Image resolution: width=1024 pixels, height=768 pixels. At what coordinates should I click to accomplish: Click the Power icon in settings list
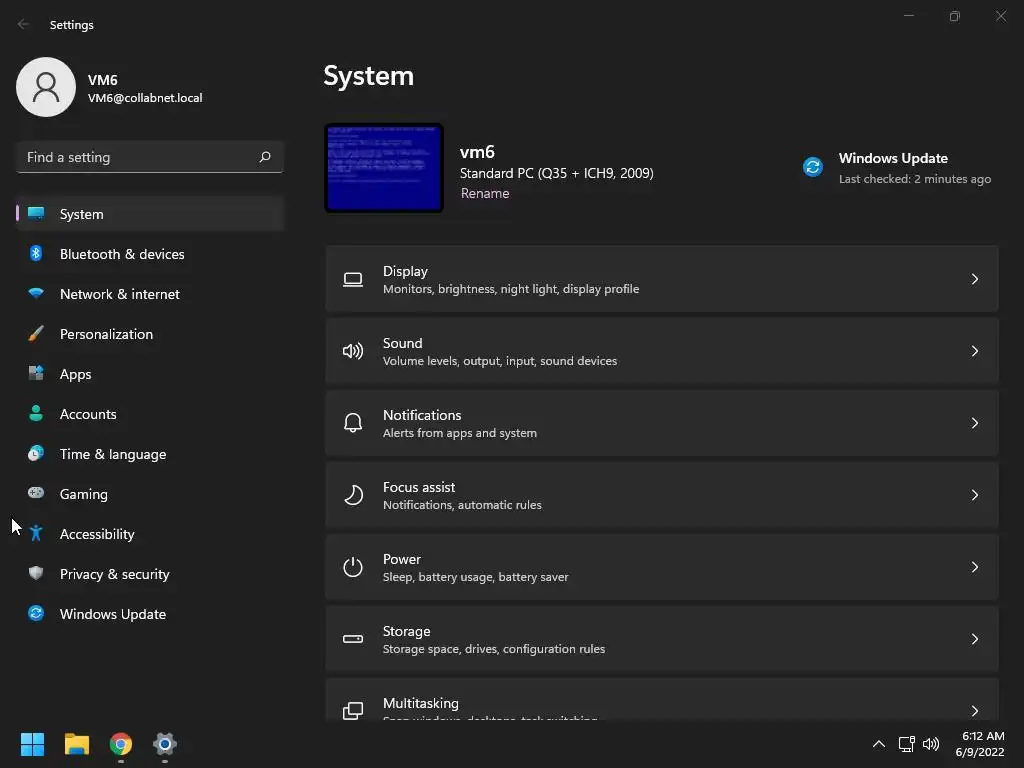pyautogui.click(x=353, y=567)
